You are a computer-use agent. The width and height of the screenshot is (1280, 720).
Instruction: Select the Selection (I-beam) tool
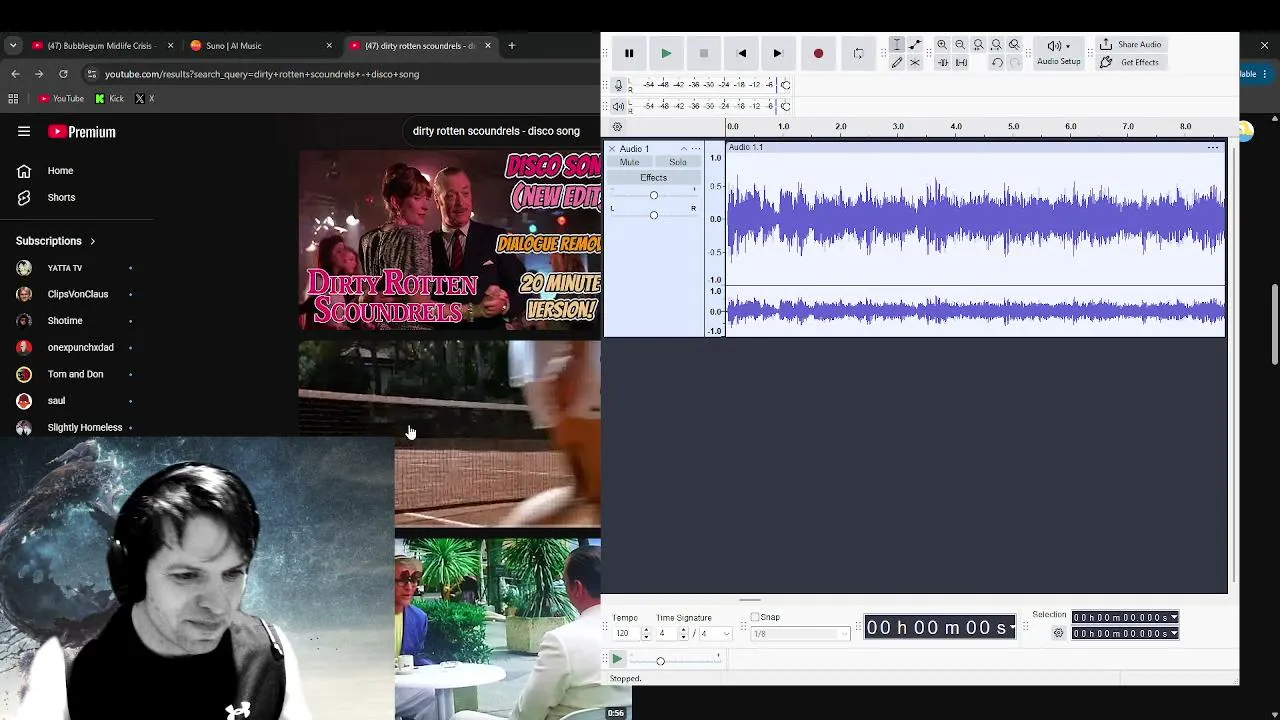pyautogui.click(x=897, y=45)
